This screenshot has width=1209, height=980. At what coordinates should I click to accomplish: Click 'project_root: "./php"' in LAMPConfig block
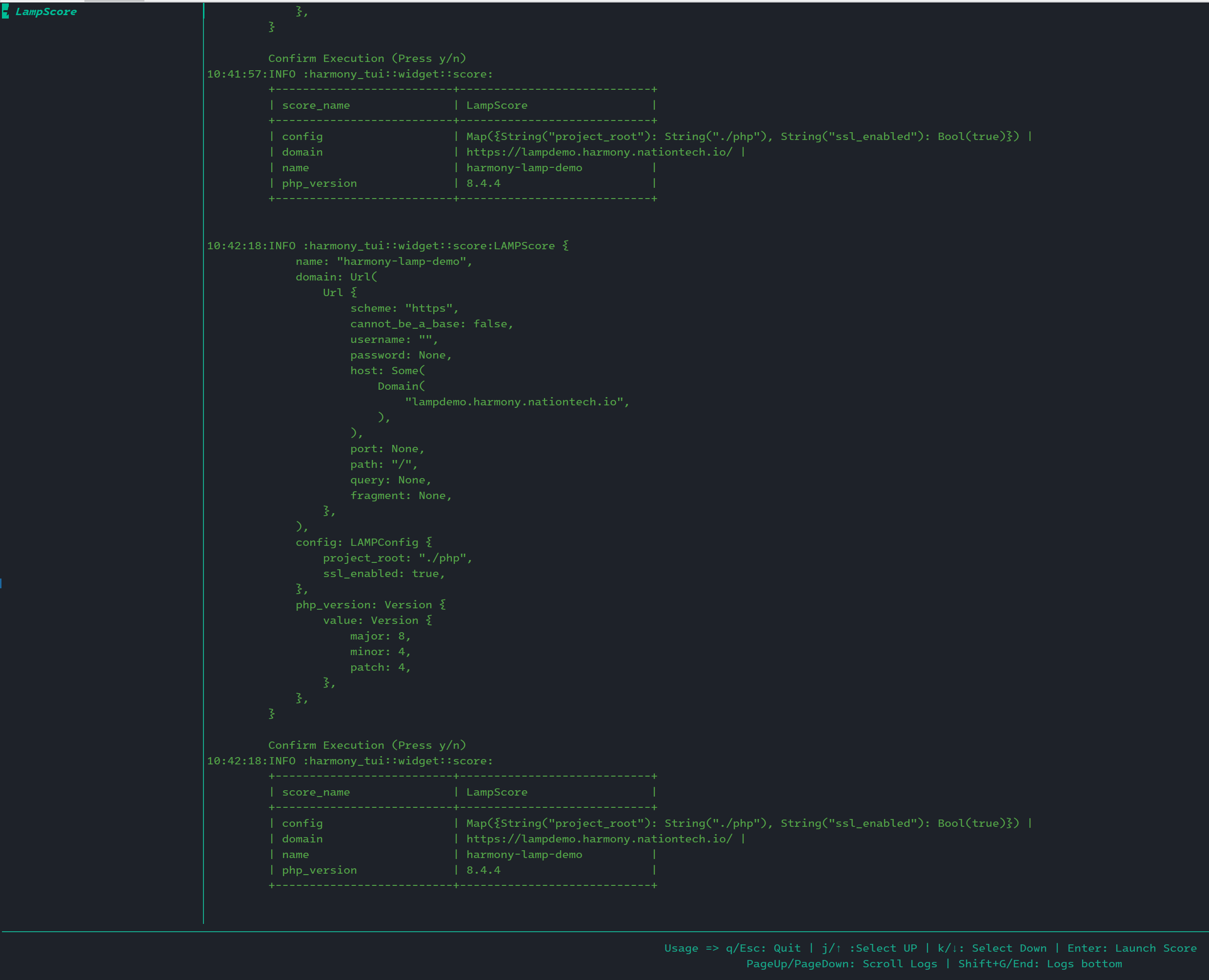[398, 558]
